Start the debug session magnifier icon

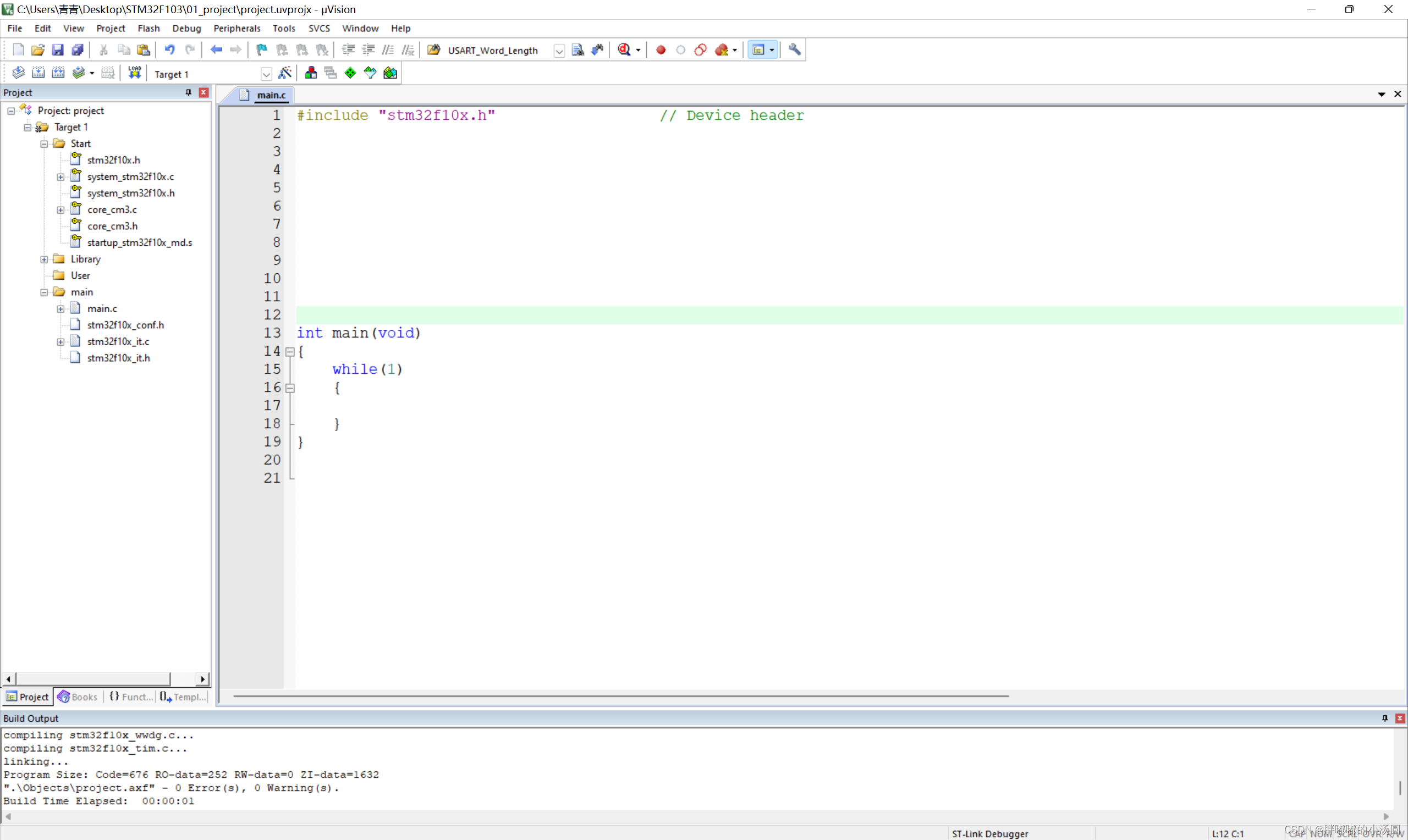[x=624, y=50]
